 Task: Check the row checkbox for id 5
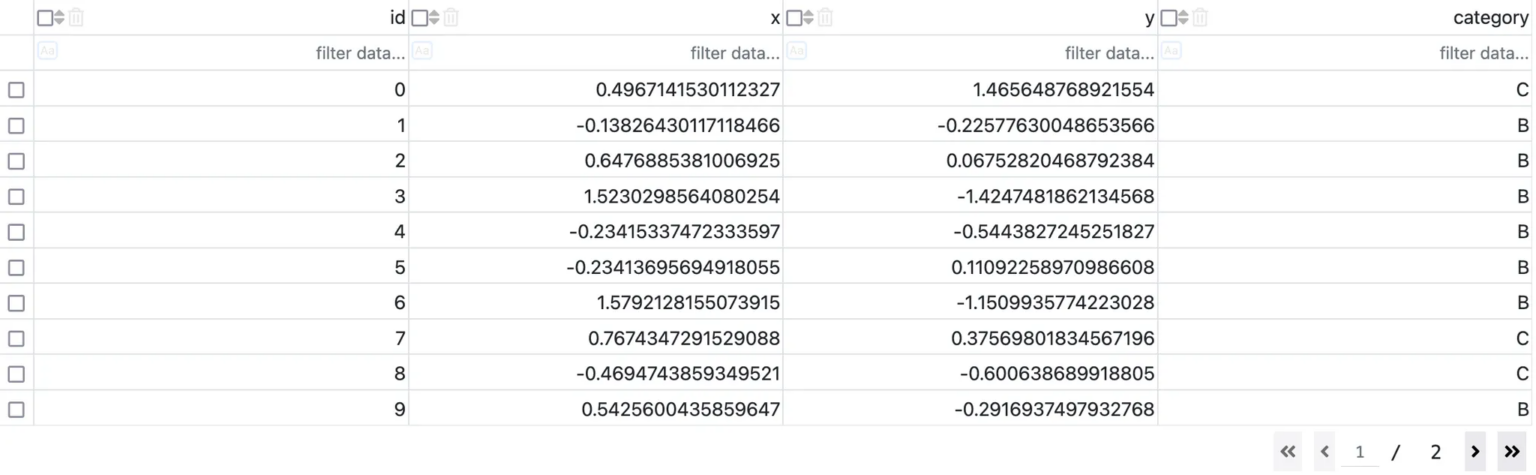pos(16,268)
